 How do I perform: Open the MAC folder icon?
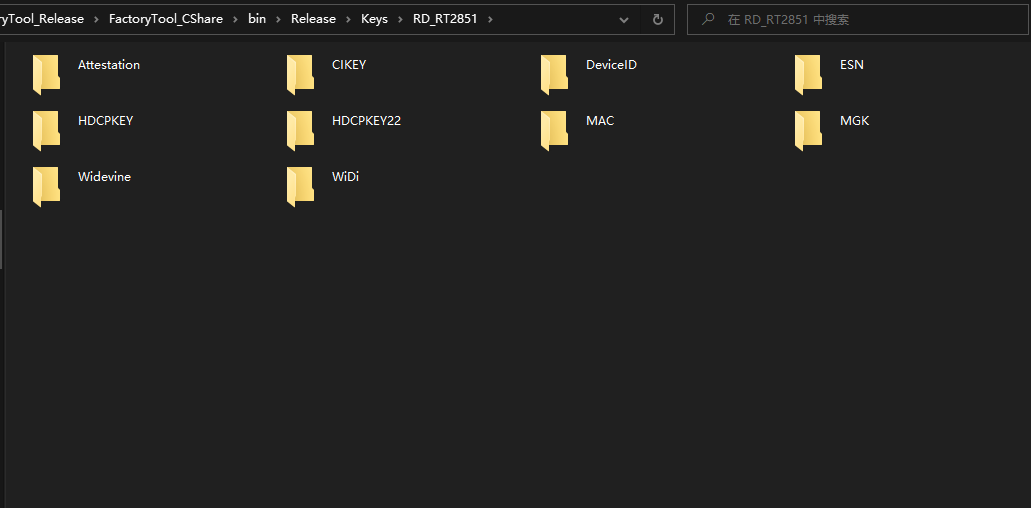(554, 130)
